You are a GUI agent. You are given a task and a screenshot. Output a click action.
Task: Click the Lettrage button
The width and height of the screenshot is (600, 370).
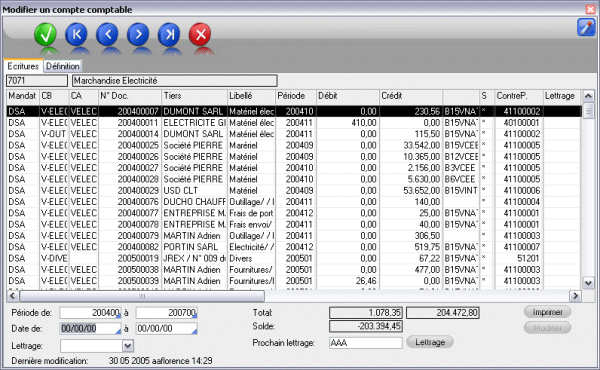pyautogui.click(x=430, y=342)
